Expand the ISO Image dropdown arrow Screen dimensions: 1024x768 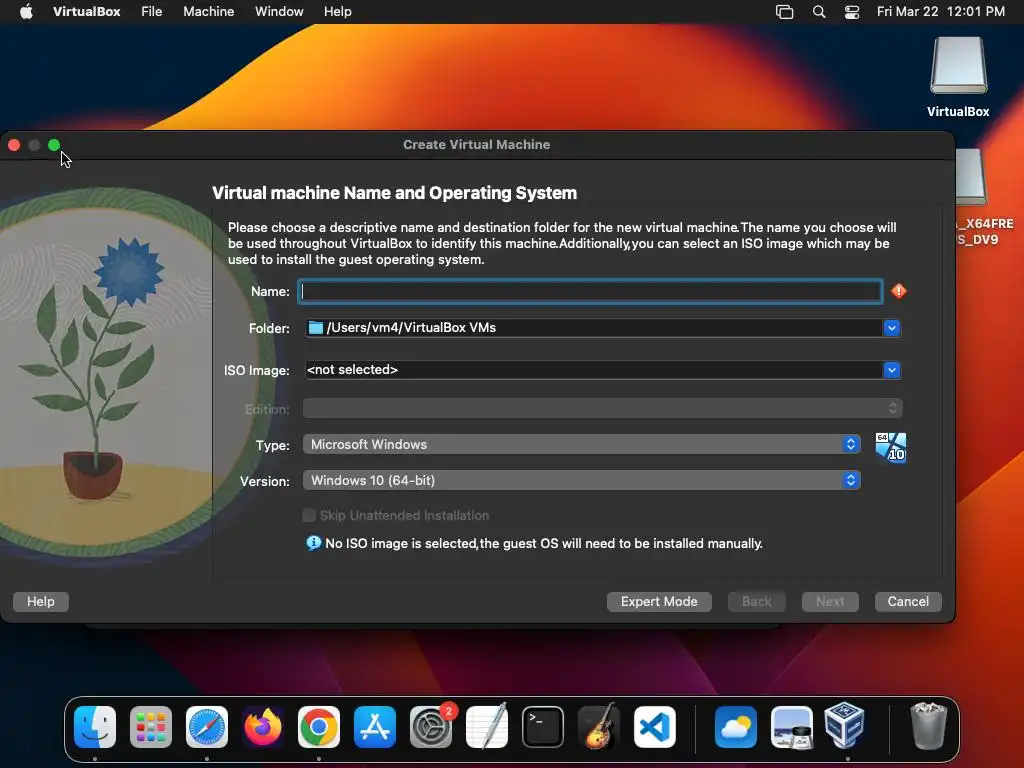[891, 370]
